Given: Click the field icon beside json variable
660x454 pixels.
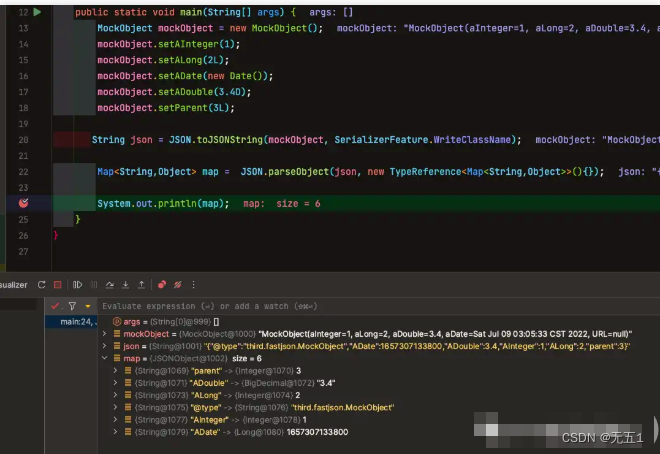Looking at the screenshot, I should pos(117,346).
